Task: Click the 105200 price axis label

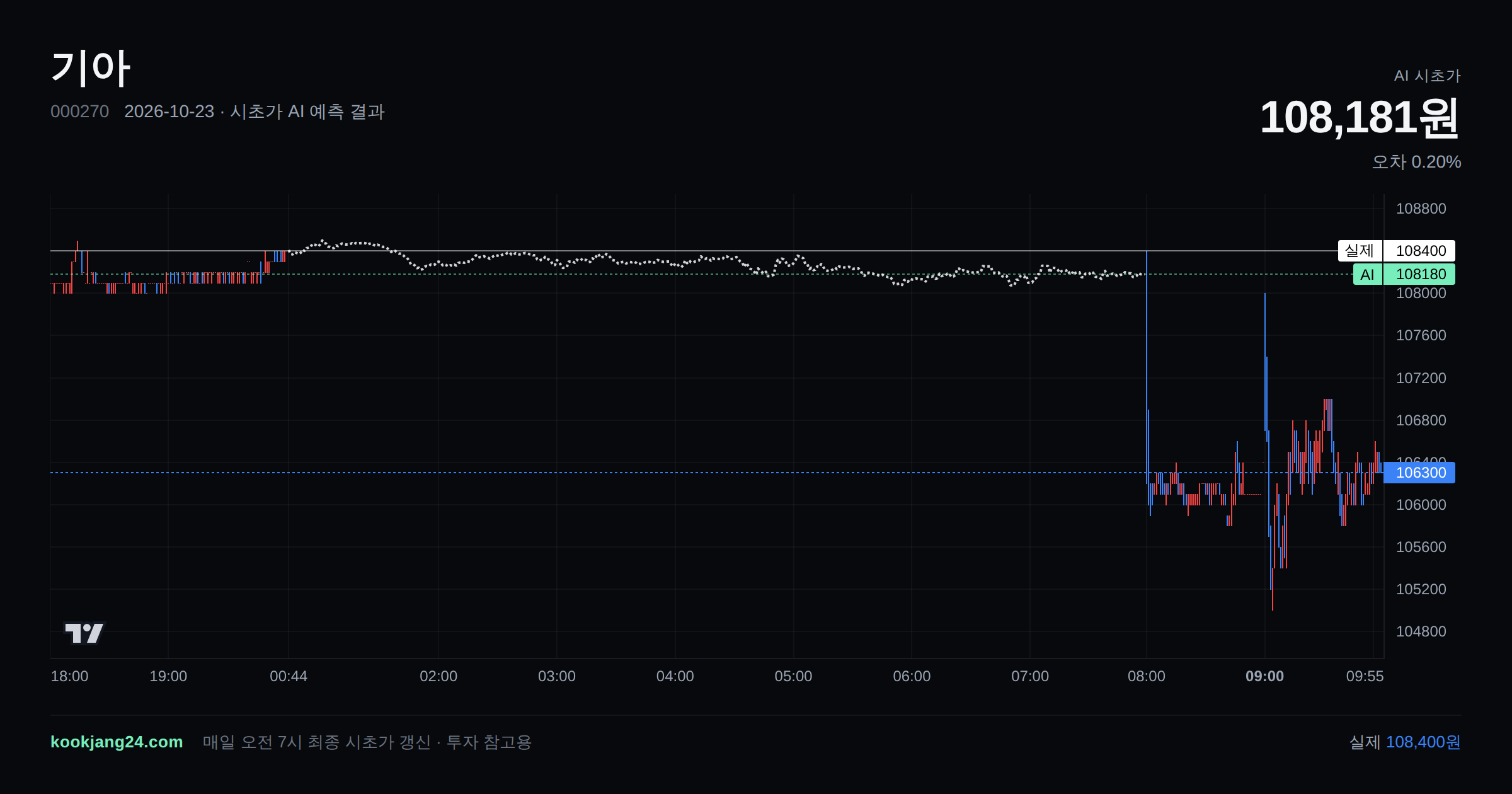Action: 1421,589
